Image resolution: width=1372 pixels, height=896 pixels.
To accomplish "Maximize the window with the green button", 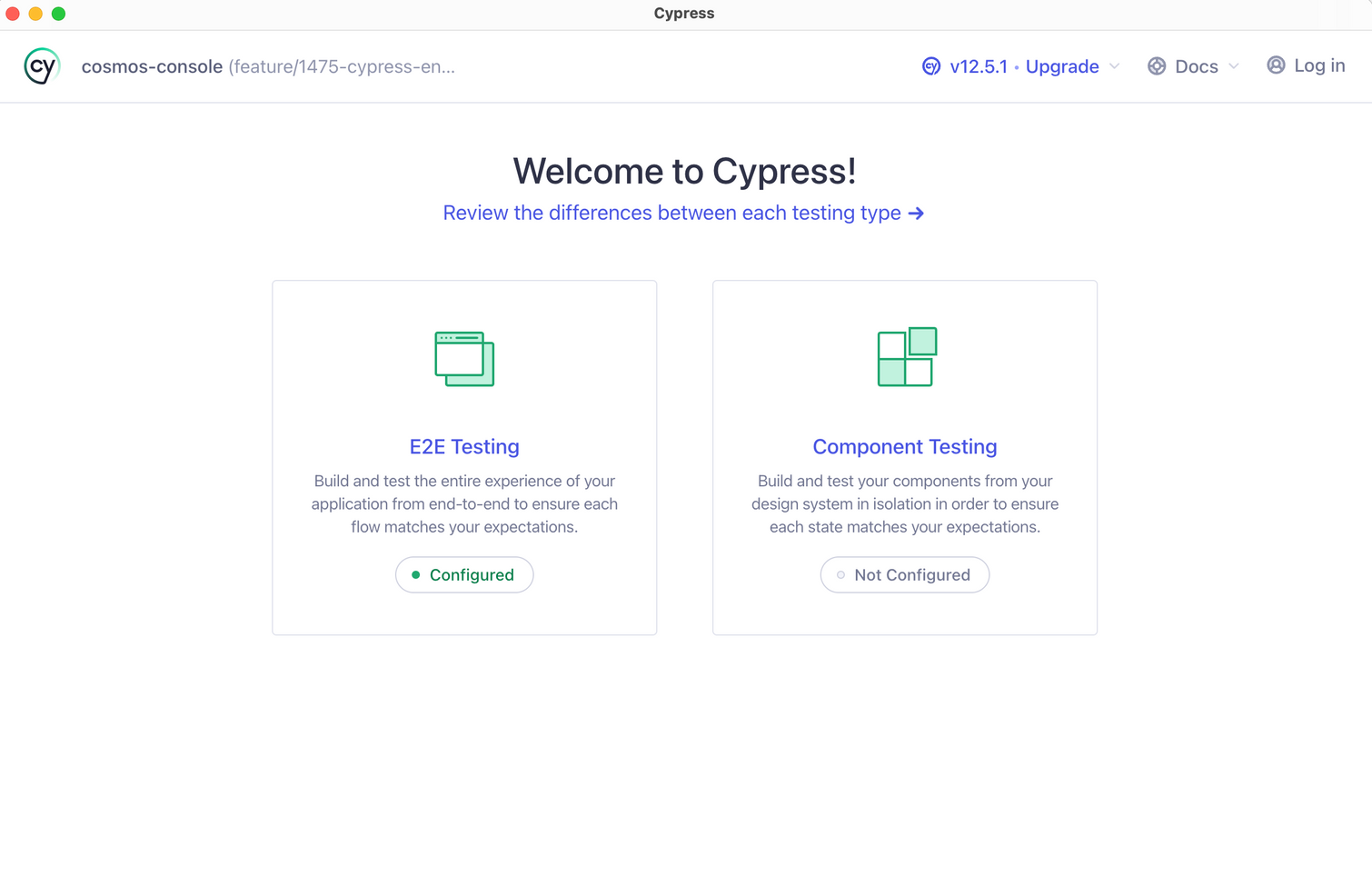I will 58,14.
